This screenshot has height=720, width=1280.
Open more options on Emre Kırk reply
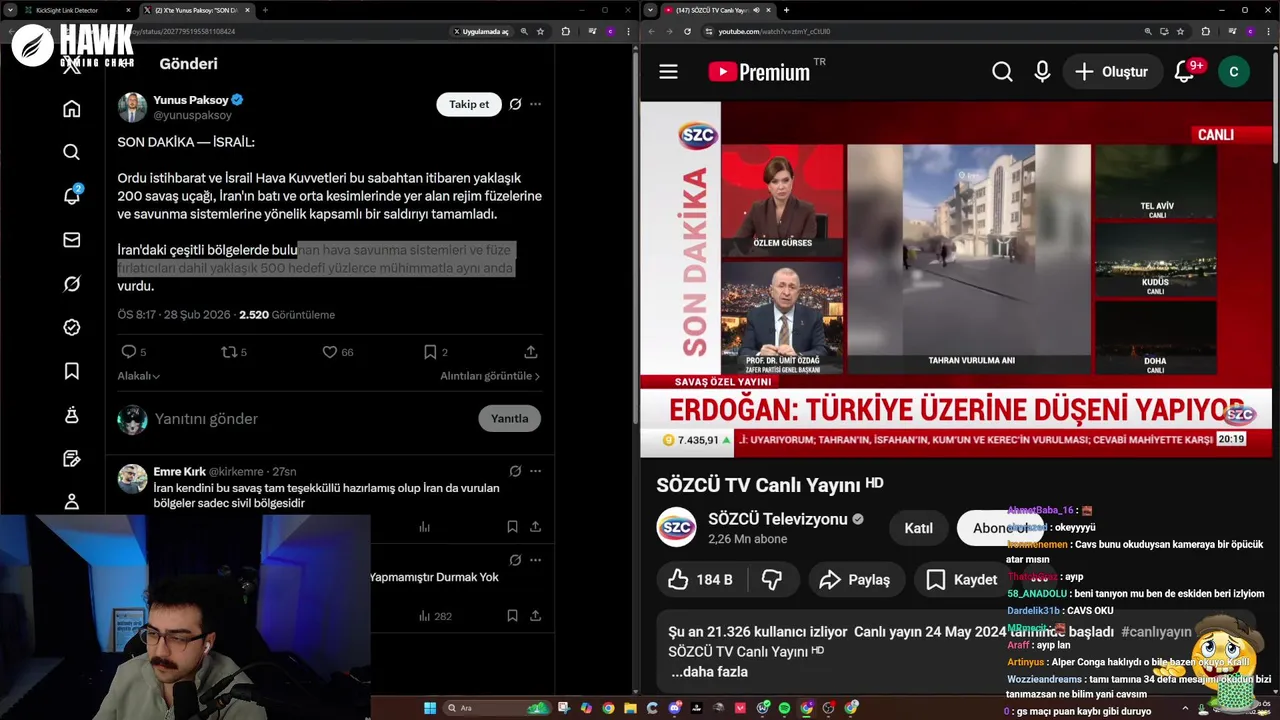coord(536,471)
